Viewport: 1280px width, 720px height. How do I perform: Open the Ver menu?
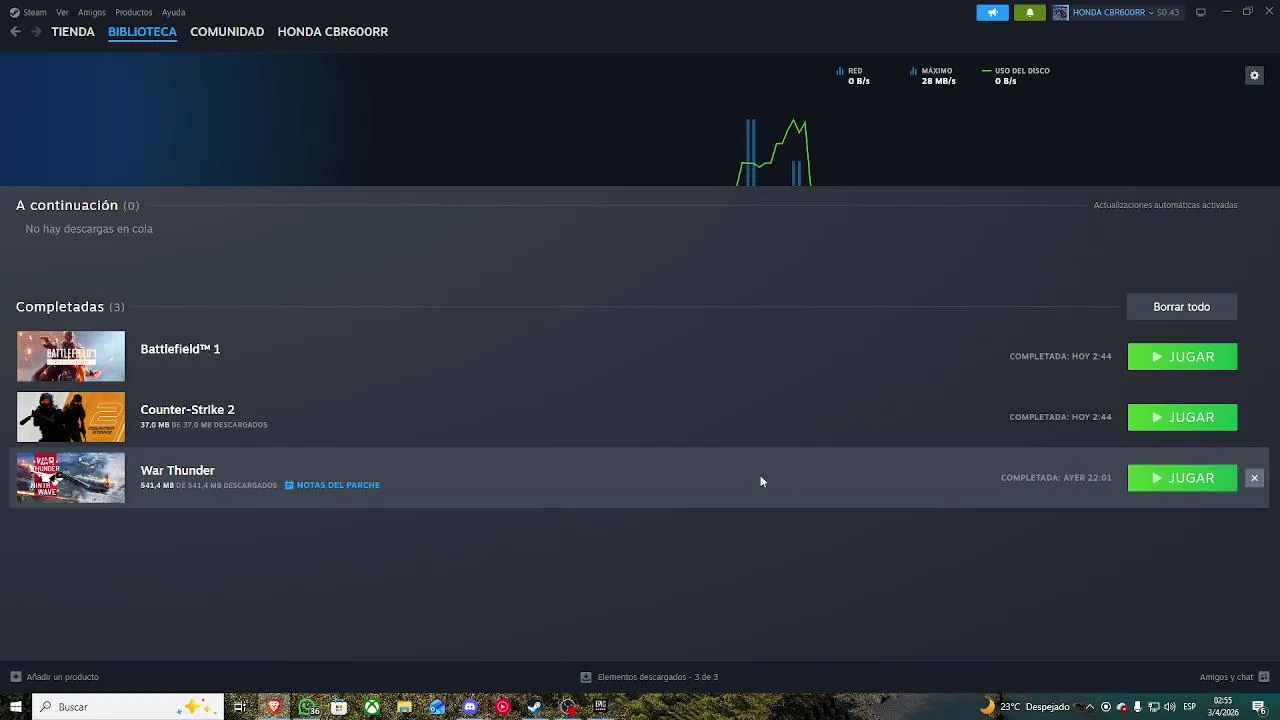click(x=62, y=13)
